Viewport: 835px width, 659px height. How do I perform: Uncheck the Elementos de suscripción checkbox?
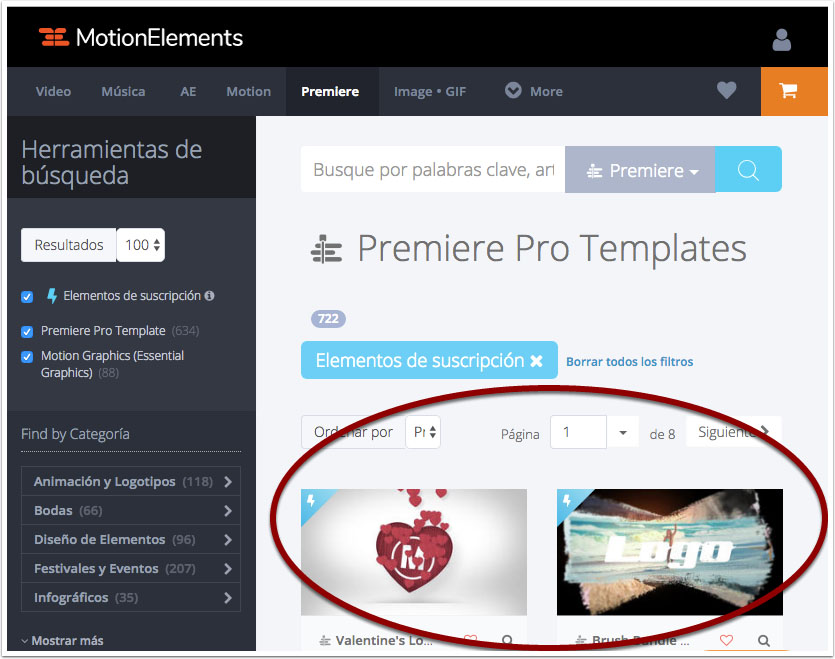27,297
